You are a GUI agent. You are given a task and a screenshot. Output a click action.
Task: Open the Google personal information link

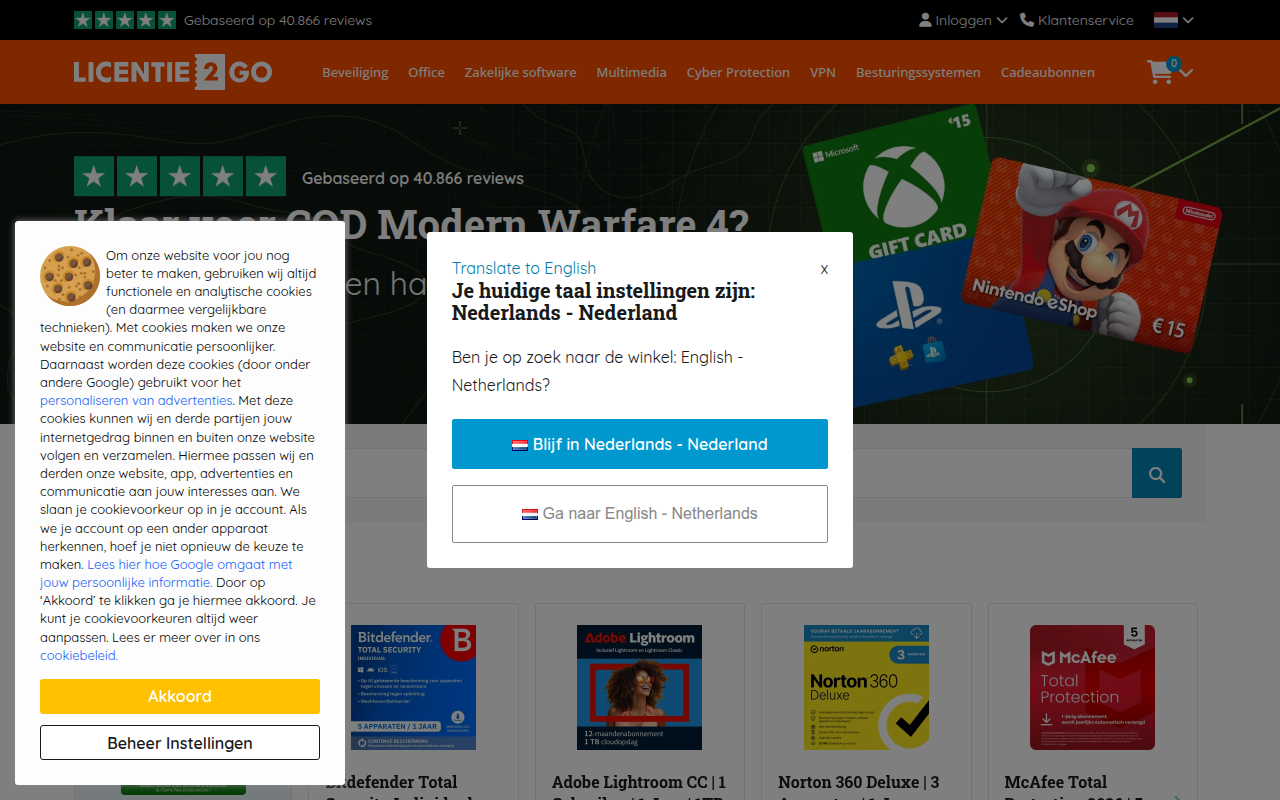point(166,574)
